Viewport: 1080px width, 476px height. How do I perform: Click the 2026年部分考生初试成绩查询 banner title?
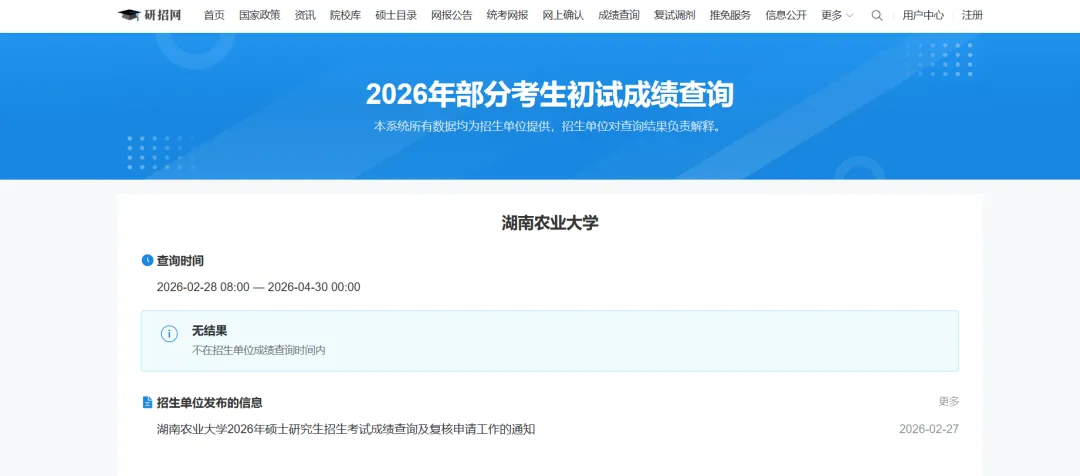pyautogui.click(x=550, y=94)
